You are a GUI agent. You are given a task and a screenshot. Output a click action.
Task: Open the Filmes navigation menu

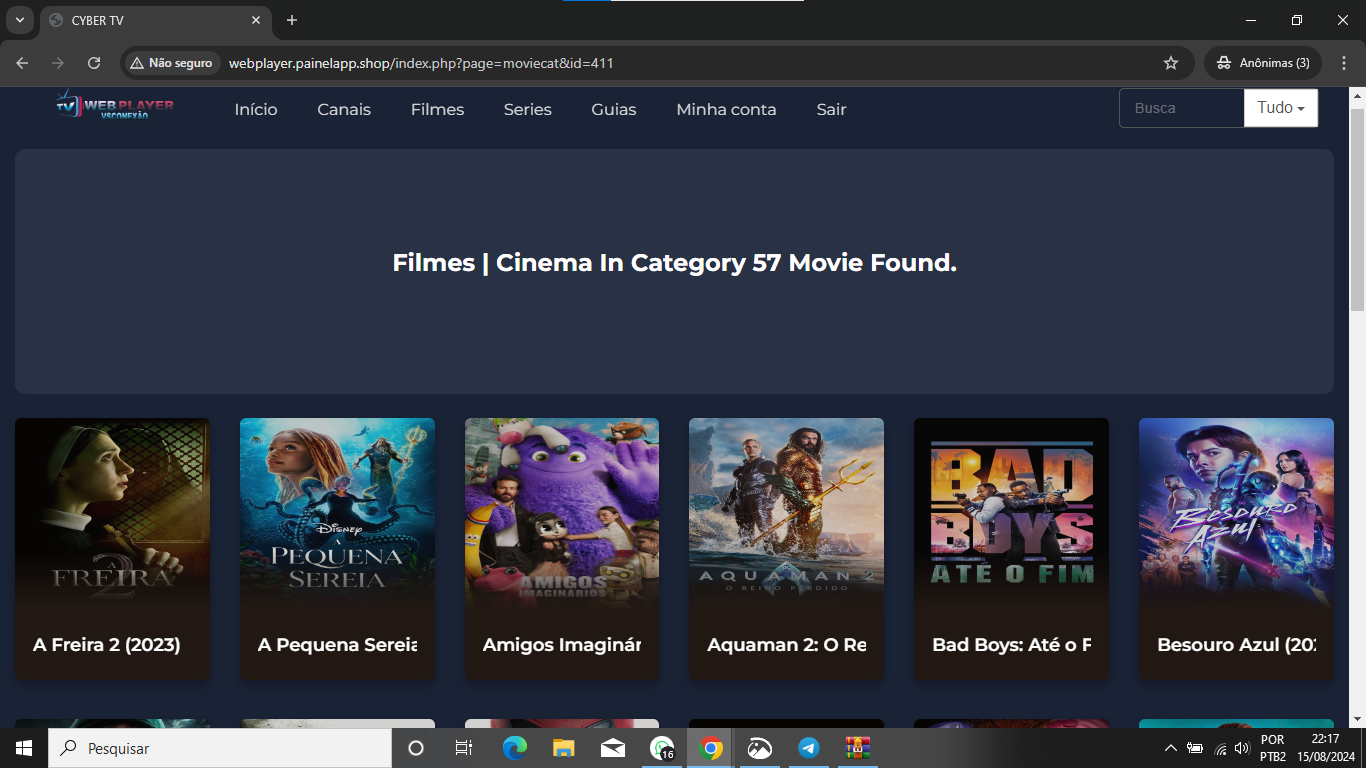pos(437,109)
